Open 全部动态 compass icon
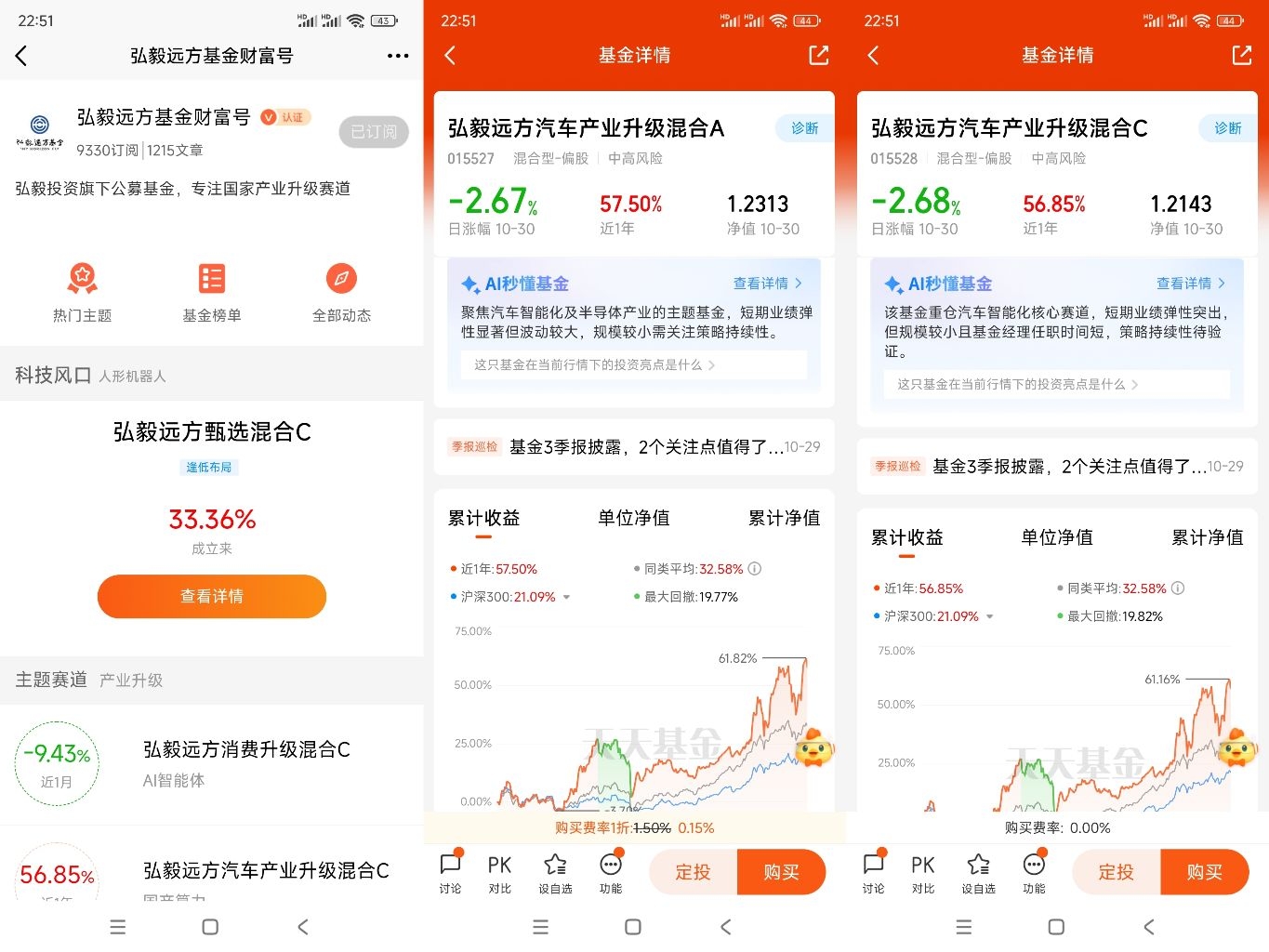The width and height of the screenshot is (1269, 952). click(x=341, y=293)
